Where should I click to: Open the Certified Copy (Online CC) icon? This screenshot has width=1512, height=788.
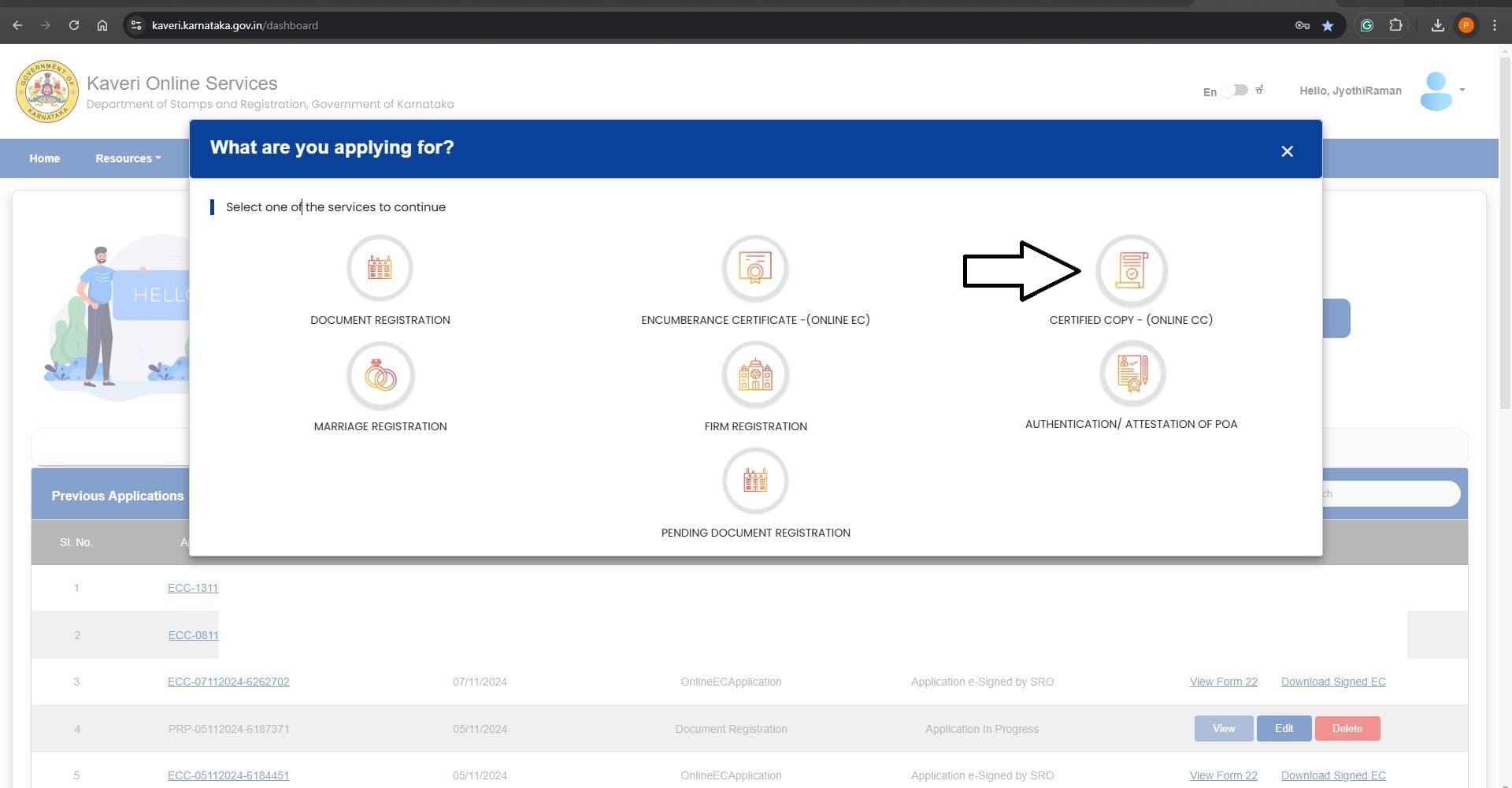1131,270
